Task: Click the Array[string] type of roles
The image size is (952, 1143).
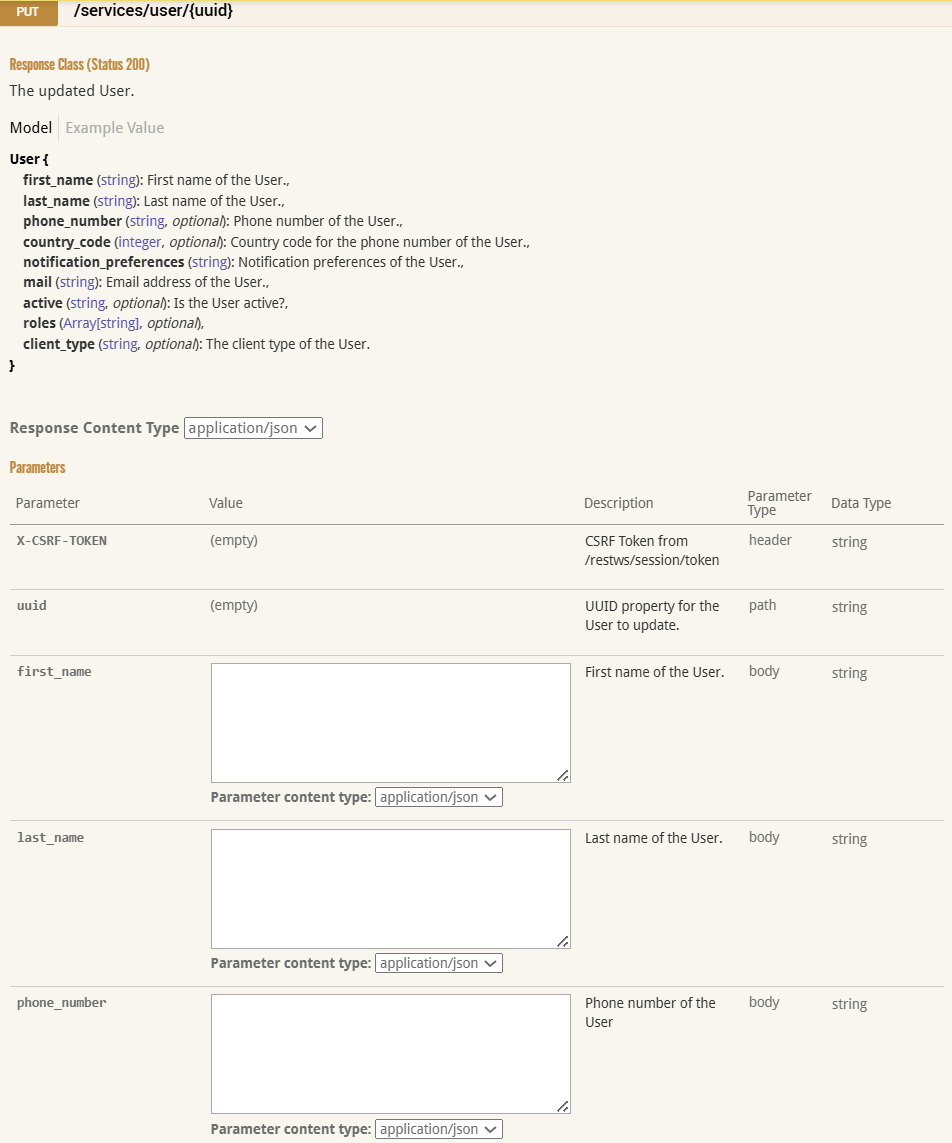Action: (101, 323)
